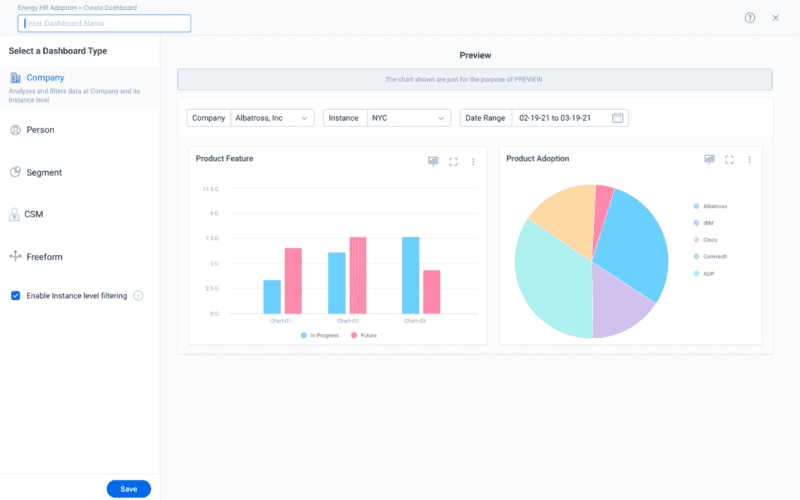Click the help question mark icon
Image resolution: width=800 pixels, height=500 pixels.
click(750, 18)
